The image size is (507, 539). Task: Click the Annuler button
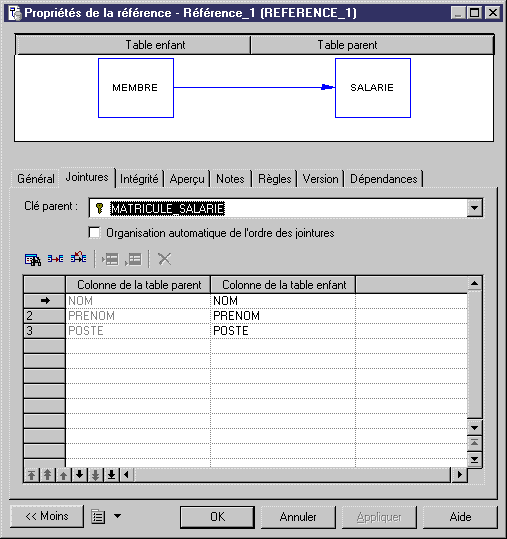[298, 517]
